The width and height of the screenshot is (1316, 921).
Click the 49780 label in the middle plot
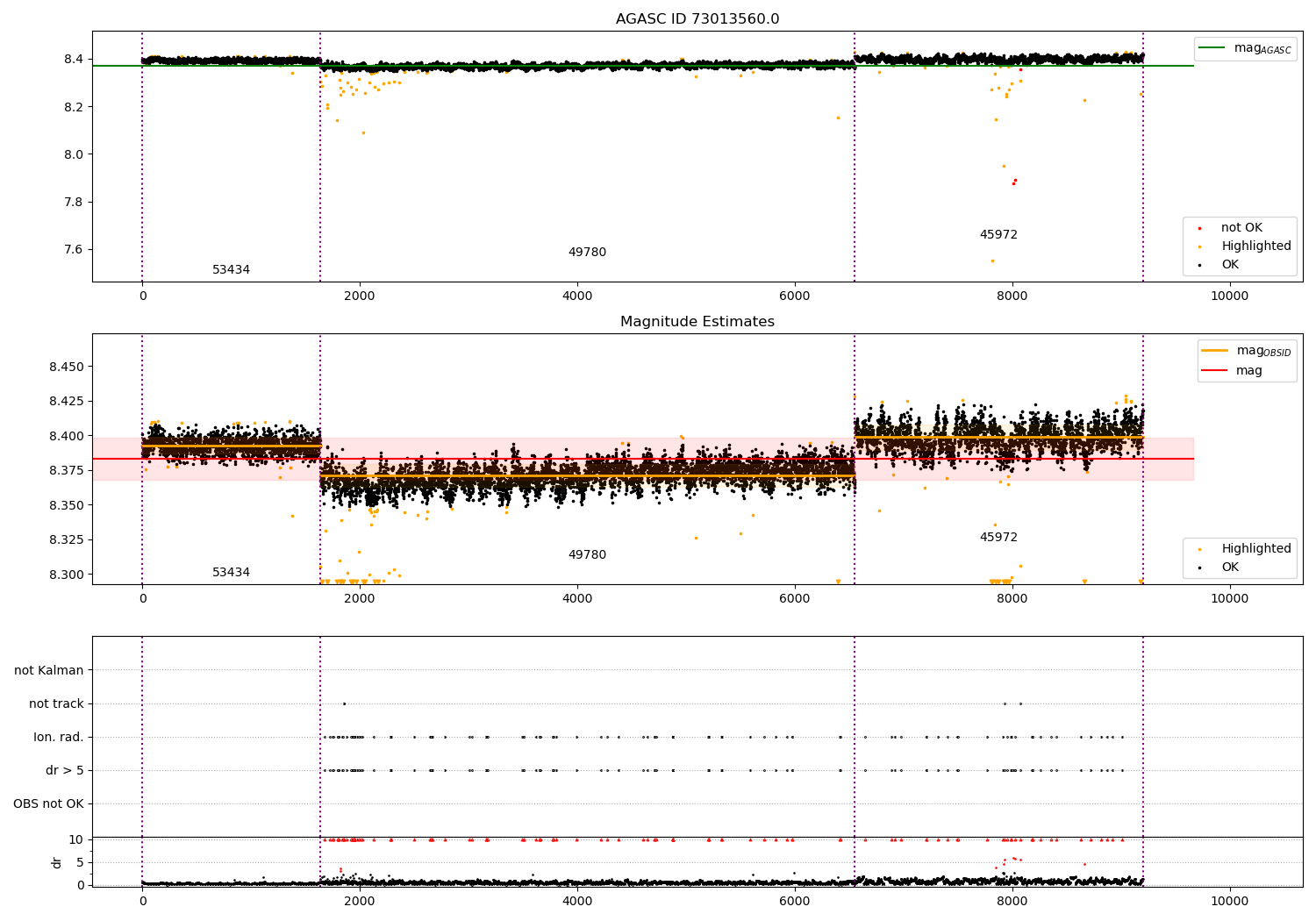pos(587,555)
